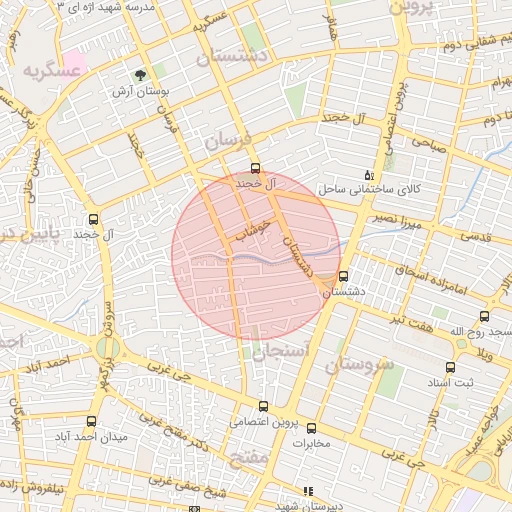
Task: Select آل خجند bus stop touching red circle
Action: (255, 168)
